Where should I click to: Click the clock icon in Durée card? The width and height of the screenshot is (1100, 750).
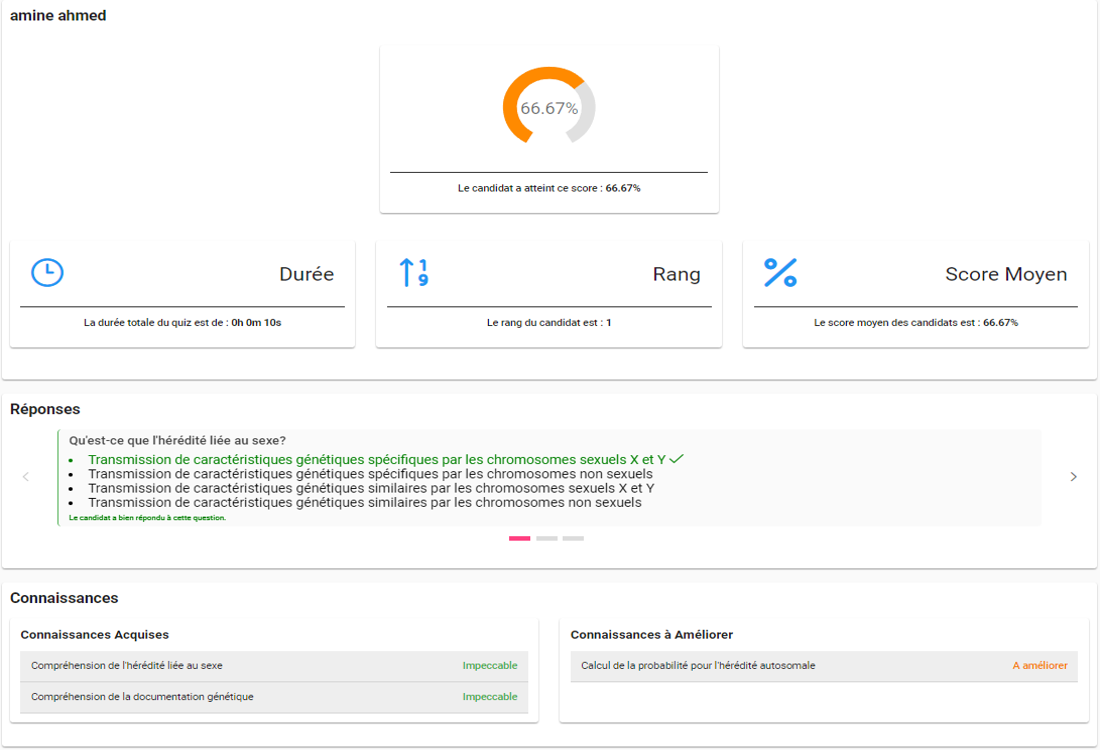[47, 273]
